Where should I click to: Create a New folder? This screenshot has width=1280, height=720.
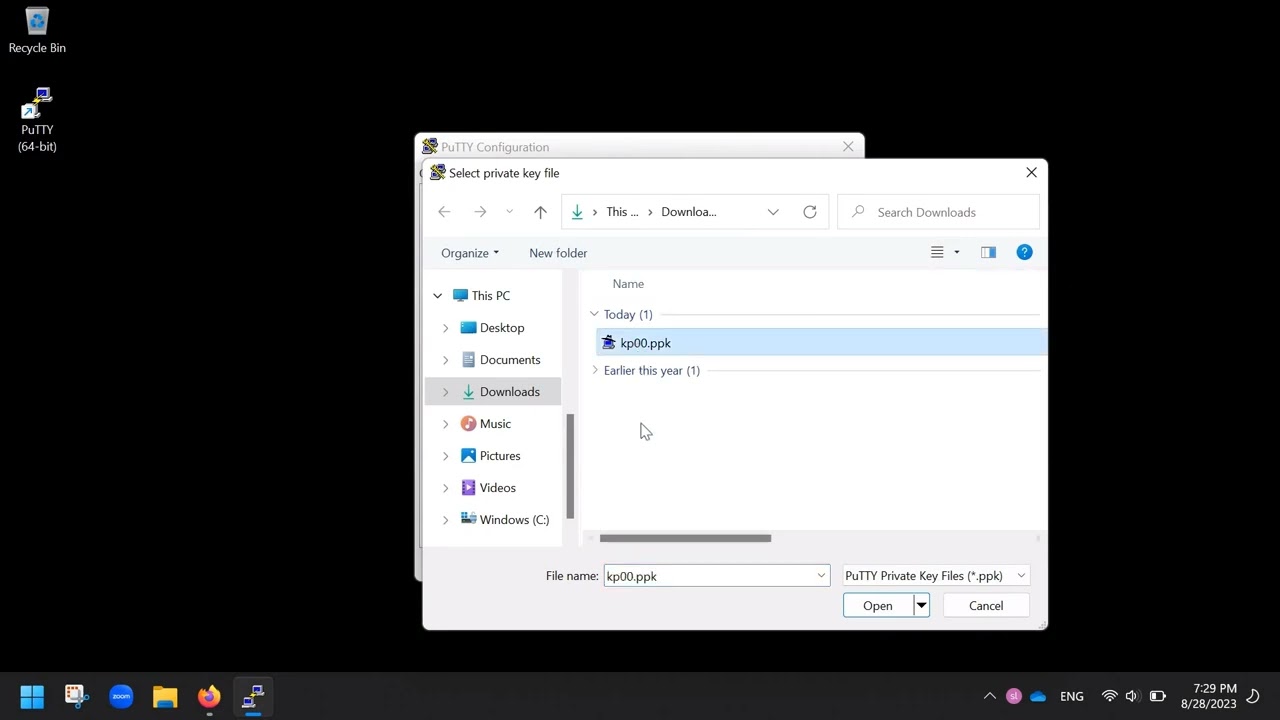click(558, 253)
